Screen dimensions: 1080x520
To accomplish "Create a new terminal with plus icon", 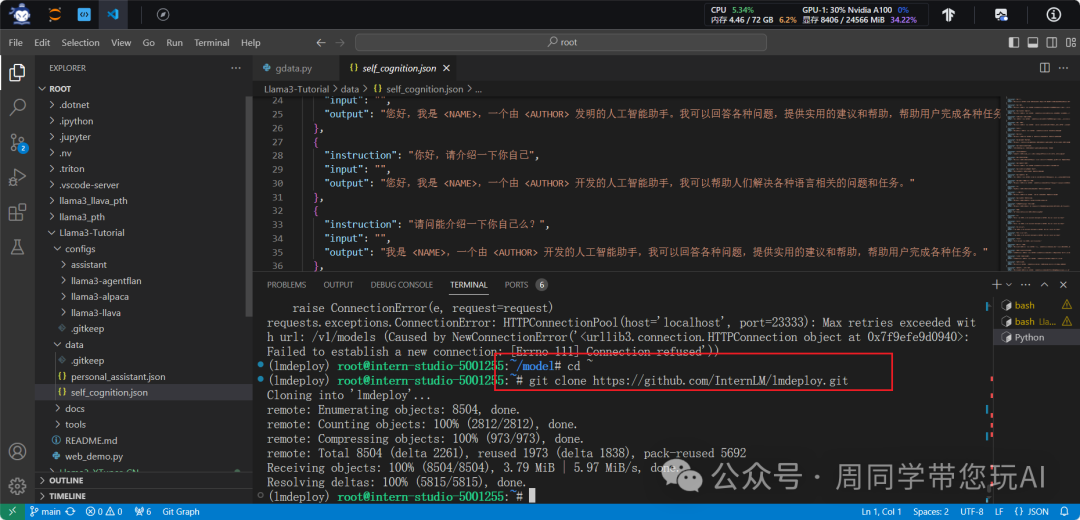I will point(995,284).
